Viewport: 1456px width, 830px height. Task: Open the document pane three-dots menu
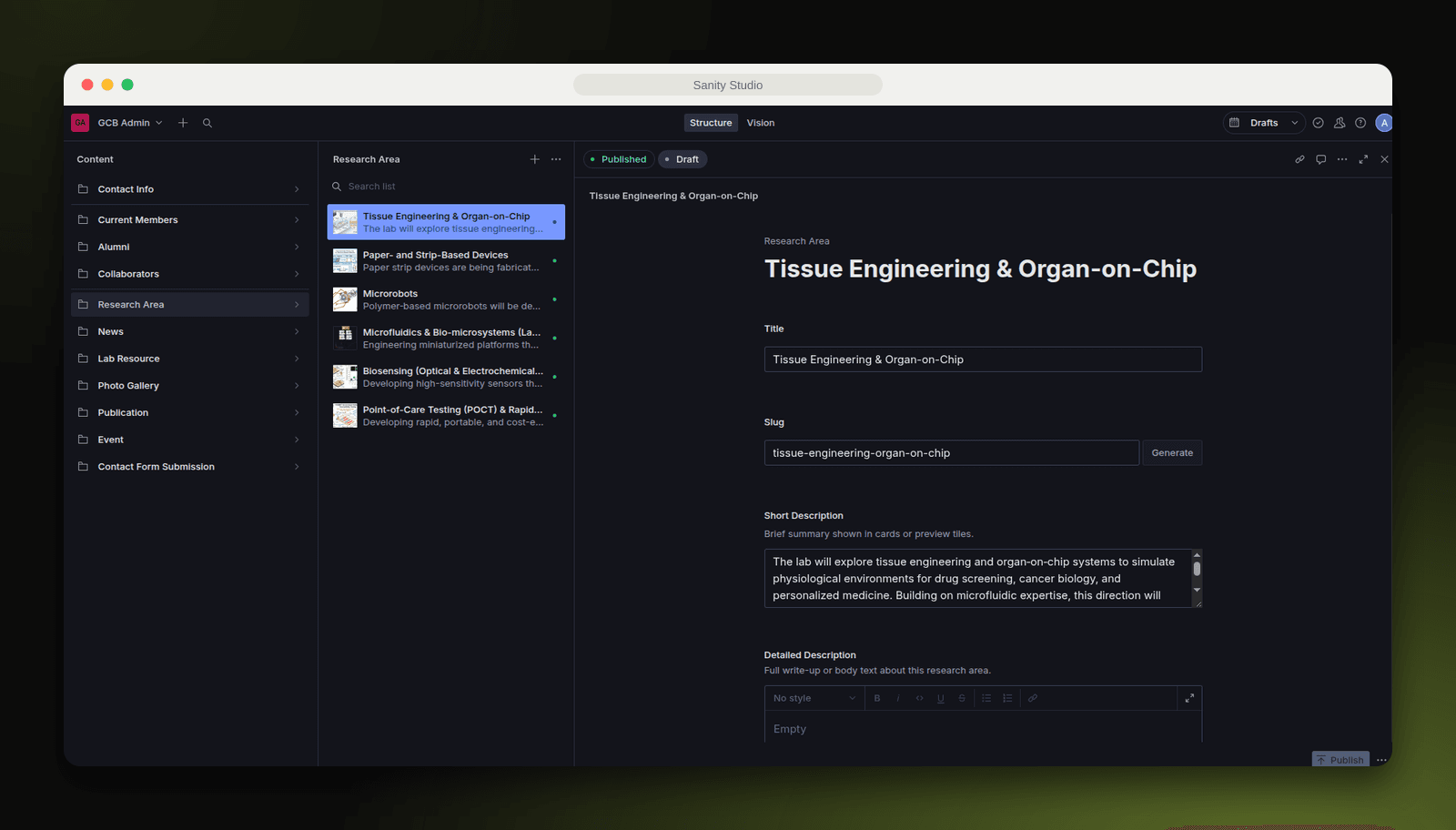tap(1342, 159)
